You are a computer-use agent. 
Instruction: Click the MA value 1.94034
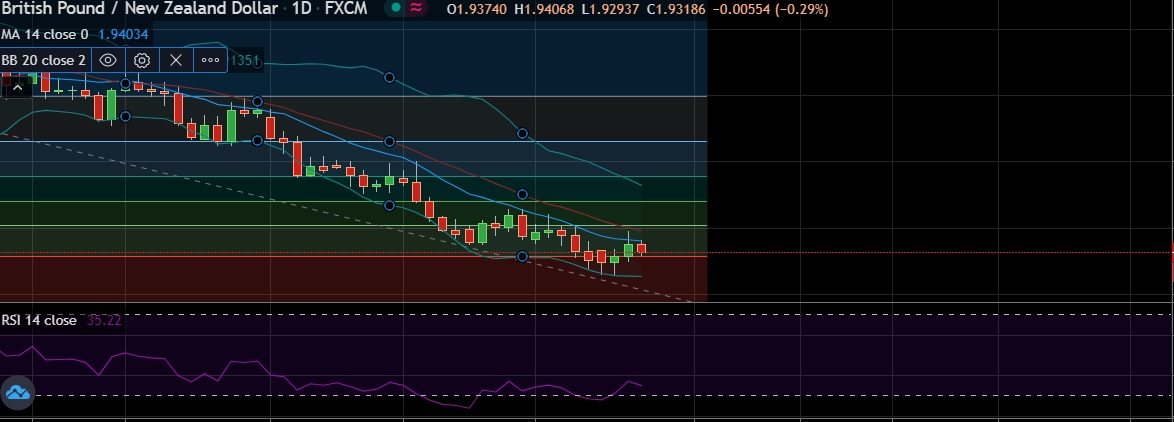[124, 34]
